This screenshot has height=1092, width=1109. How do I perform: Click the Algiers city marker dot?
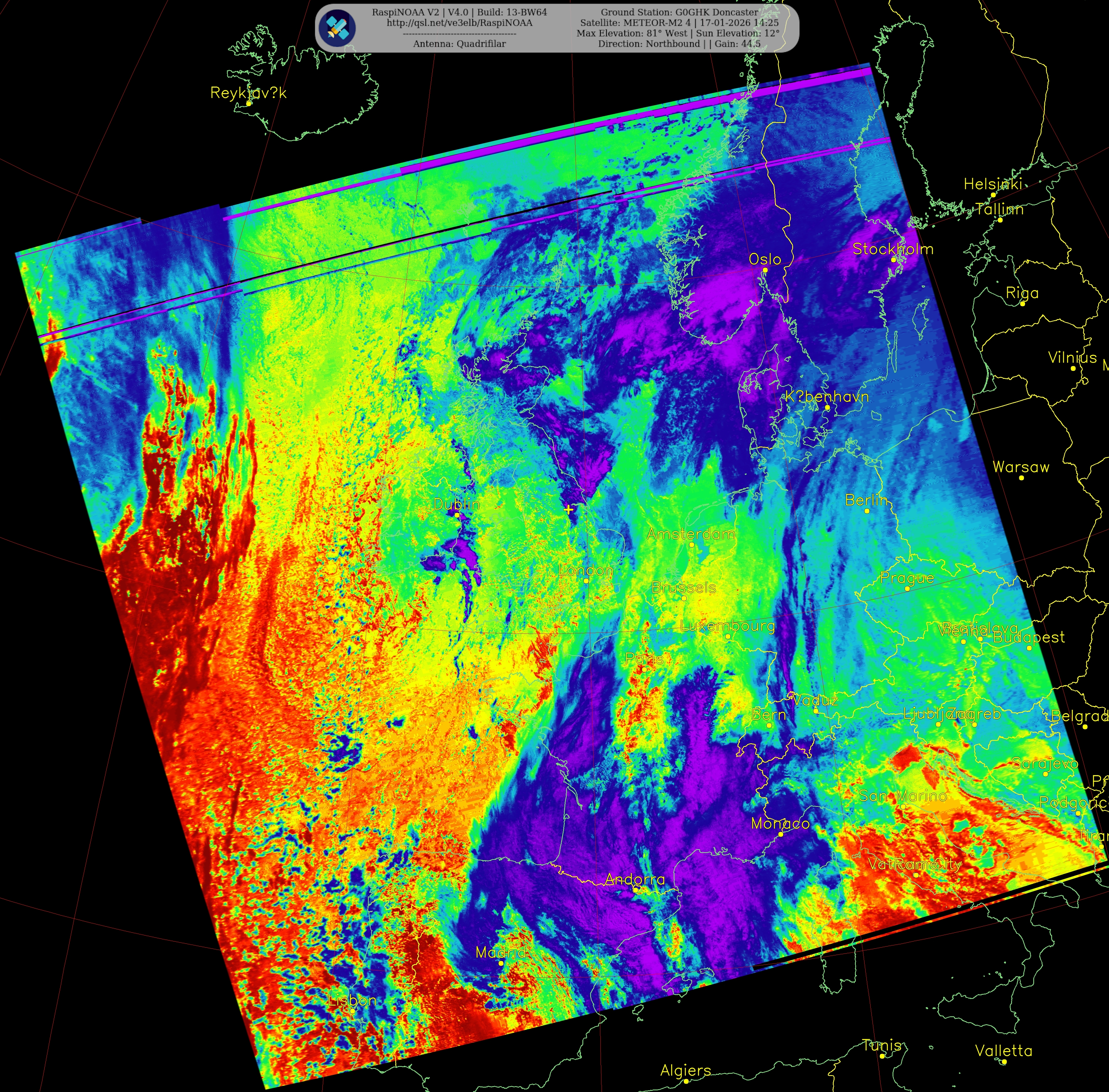pyautogui.click(x=686, y=1082)
